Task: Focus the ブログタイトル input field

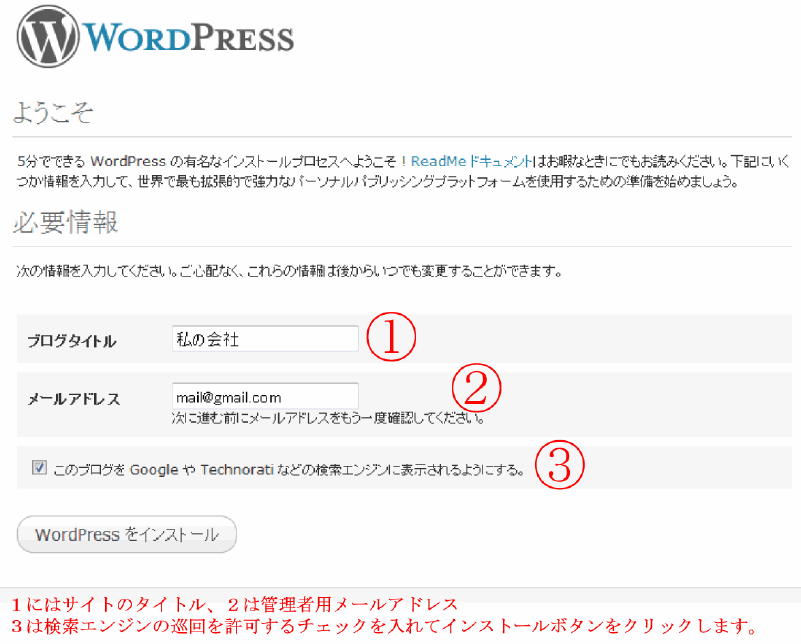Action: coord(265,338)
